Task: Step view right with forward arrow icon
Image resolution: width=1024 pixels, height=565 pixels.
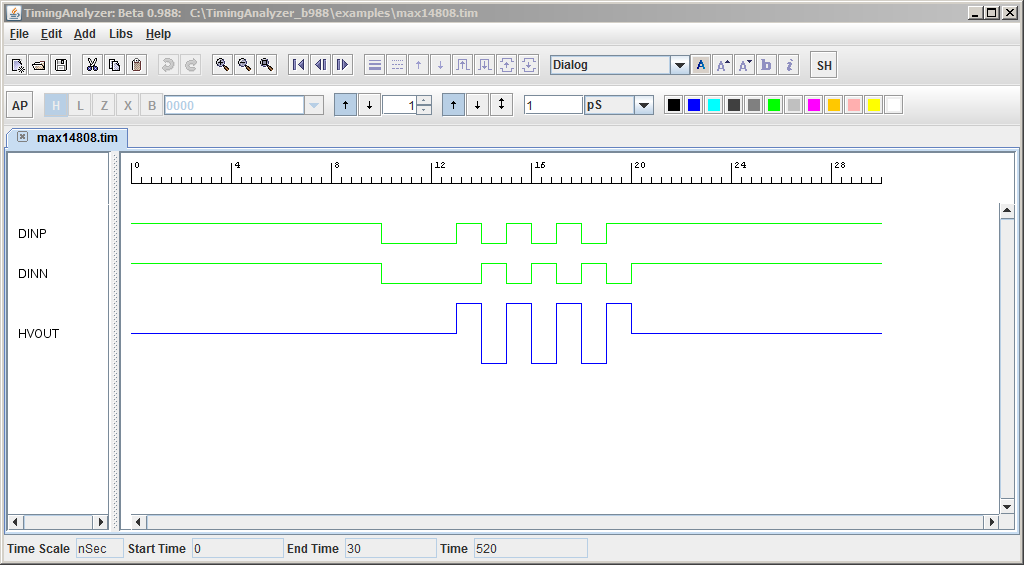Action: pos(342,65)
